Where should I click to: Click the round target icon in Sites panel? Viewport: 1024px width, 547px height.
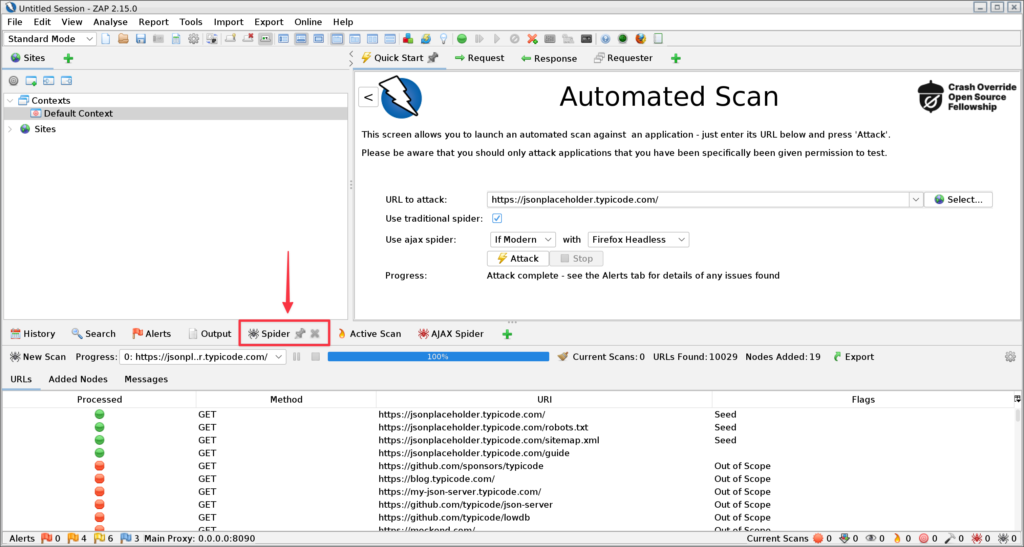[x=13, y=81]
